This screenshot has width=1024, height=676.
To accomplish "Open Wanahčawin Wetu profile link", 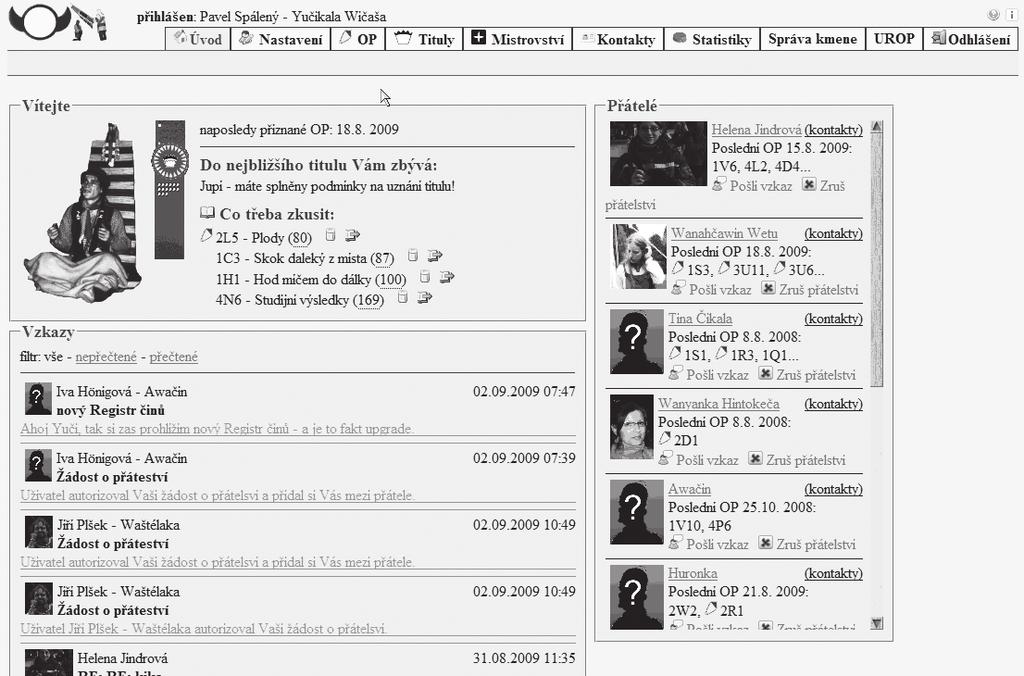I will tap(724, 233).
